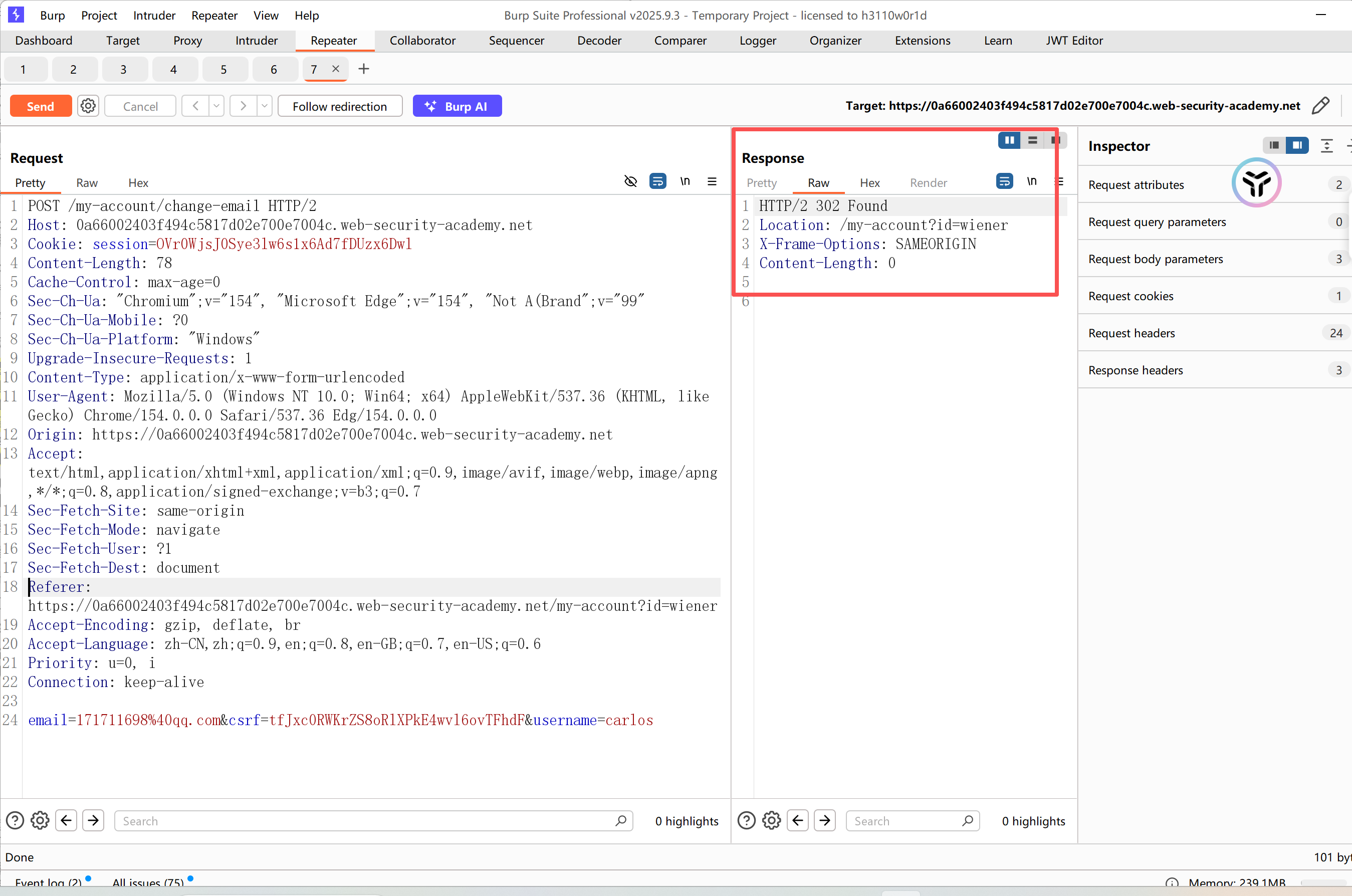Open Burp AI assistant

(x=457, y=106)
